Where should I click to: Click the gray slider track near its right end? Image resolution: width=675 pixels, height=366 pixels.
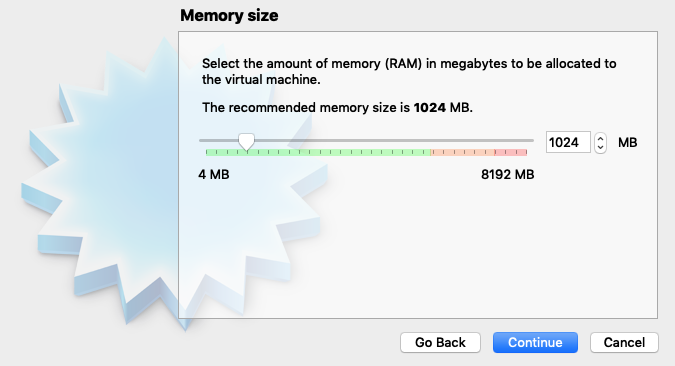pyautogui.click(x=517, y=140)
